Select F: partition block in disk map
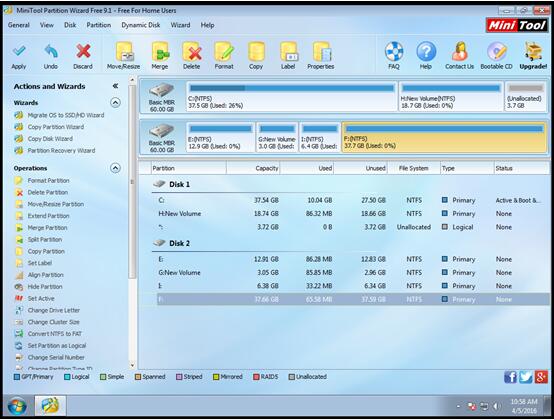This screenshot has height=420, width=554. pos(444,137)
